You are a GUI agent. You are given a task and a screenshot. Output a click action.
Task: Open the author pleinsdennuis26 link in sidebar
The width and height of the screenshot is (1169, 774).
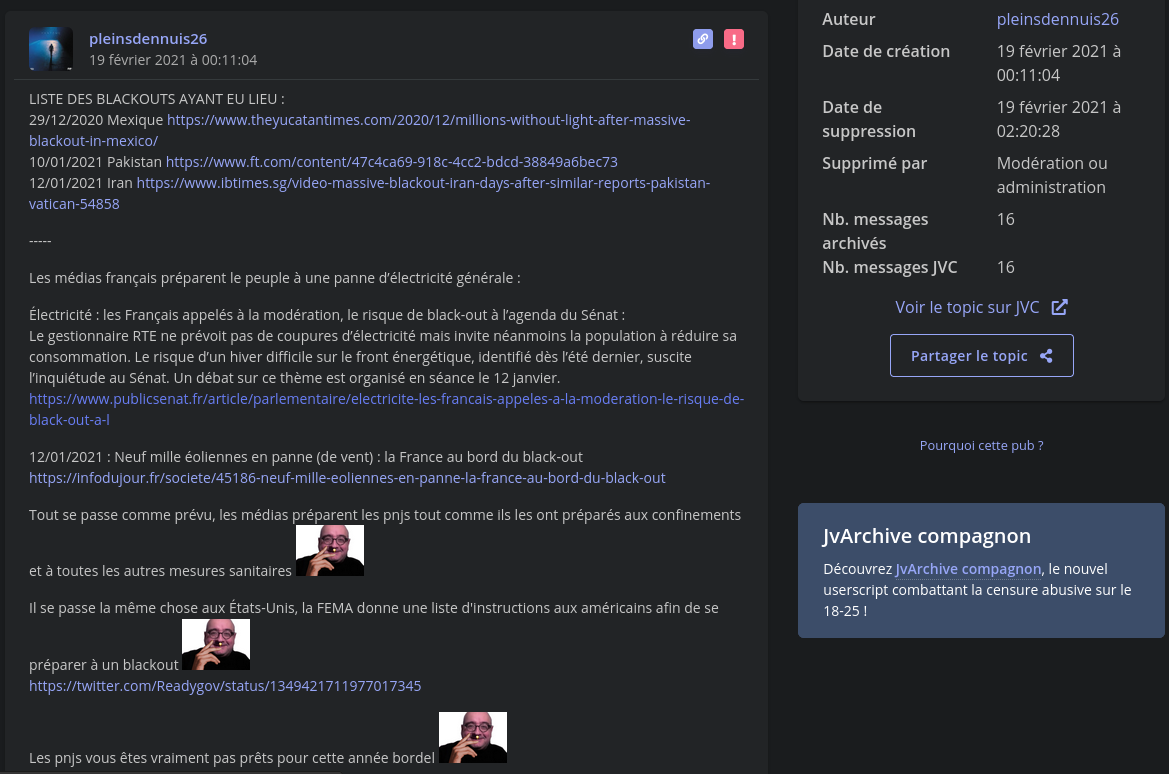(1057, 19)
